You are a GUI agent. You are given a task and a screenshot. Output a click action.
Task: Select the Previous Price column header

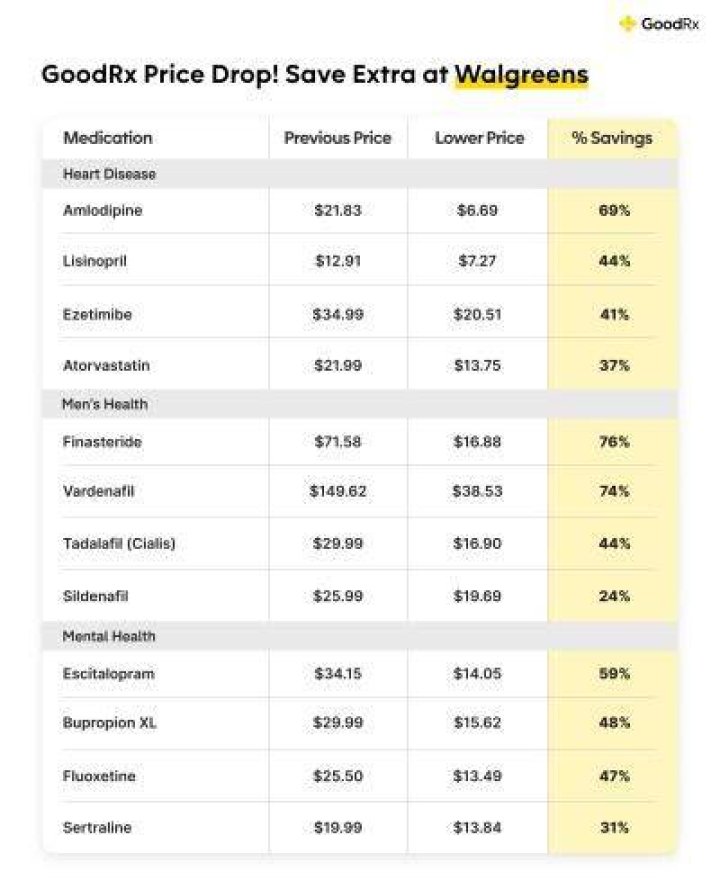pos(338,138)
